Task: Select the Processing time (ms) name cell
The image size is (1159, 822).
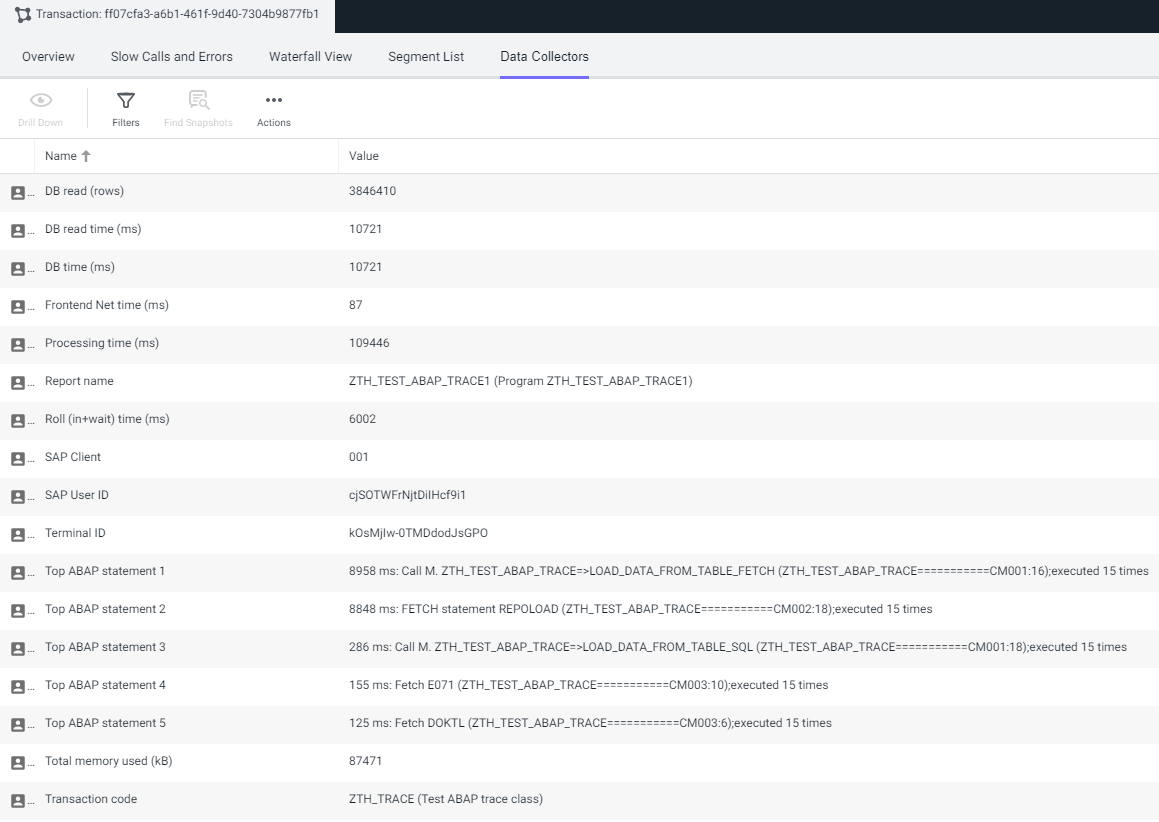Action: (102, 343)
